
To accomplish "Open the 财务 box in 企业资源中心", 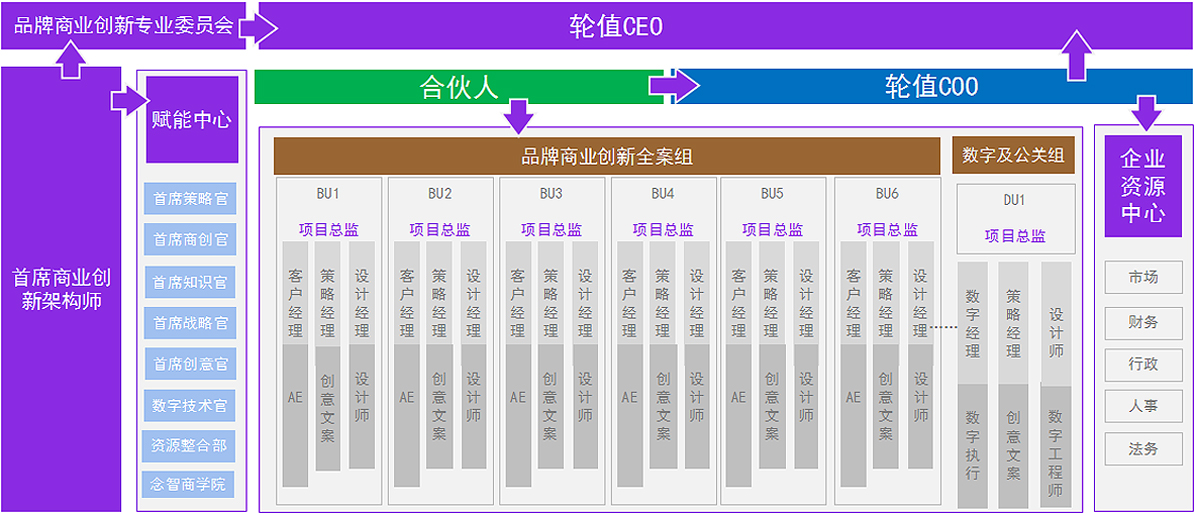I will (1143, 322).
